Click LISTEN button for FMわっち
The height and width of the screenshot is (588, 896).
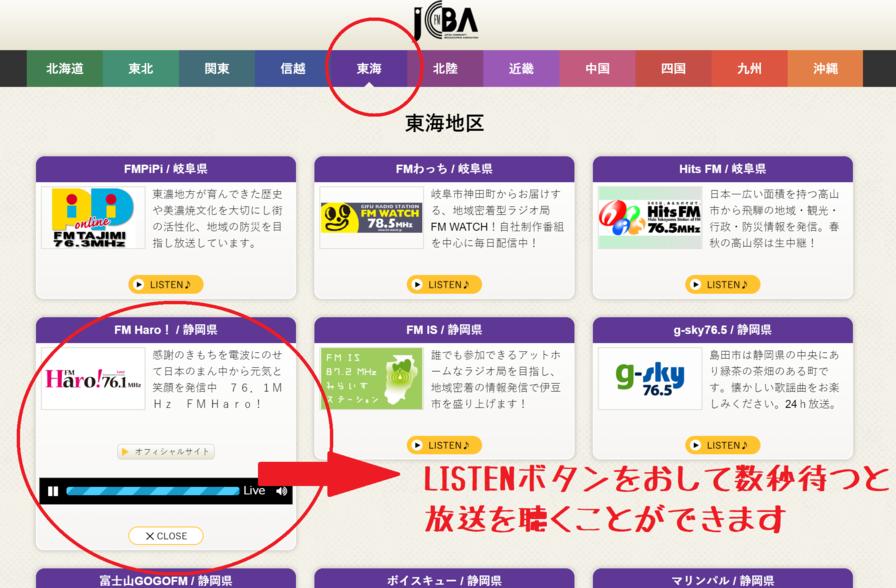[x=444, y=285]
